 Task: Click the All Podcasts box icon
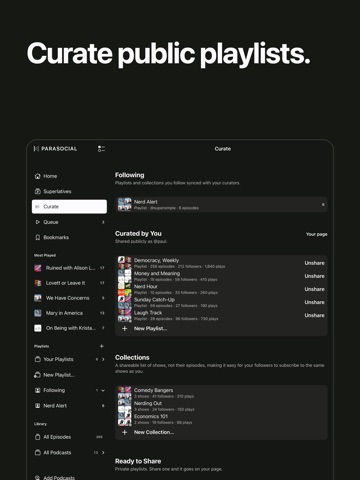pyautogui.click(x=38, y=452)
